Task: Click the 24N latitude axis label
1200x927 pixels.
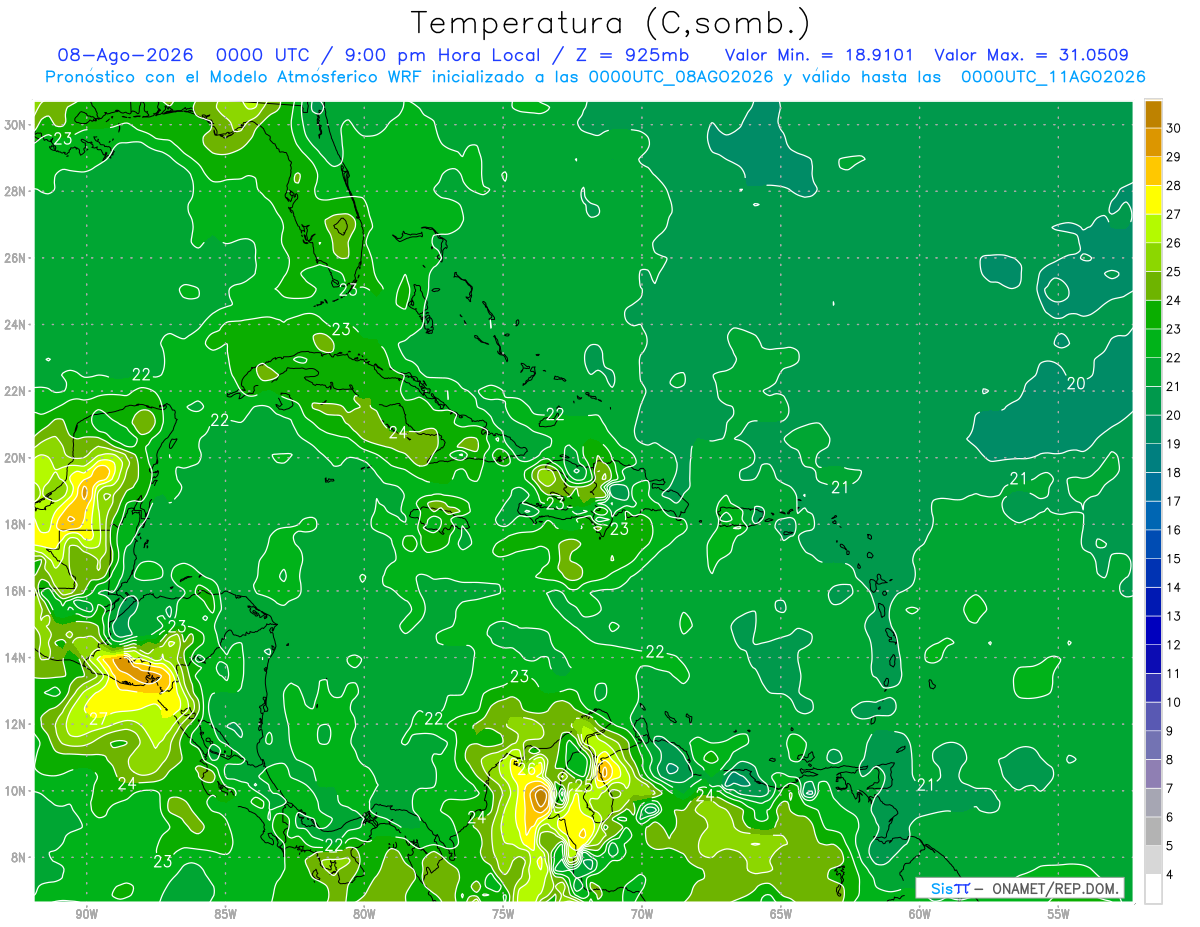Action: point(16,324)
